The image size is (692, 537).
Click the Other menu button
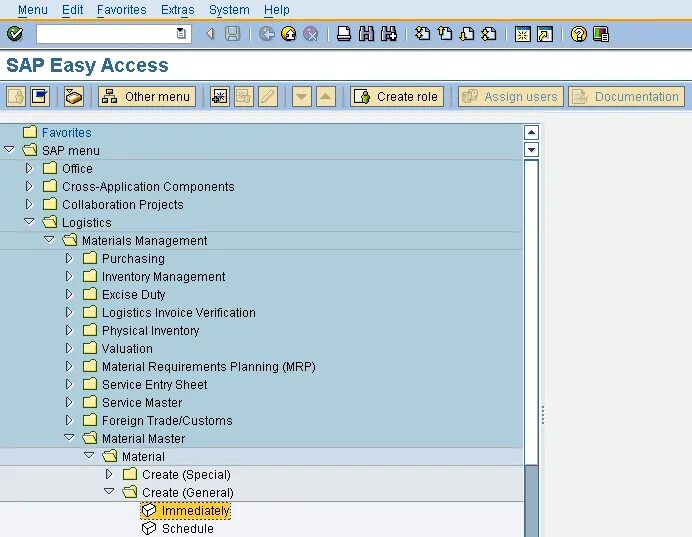pos(147,97)
